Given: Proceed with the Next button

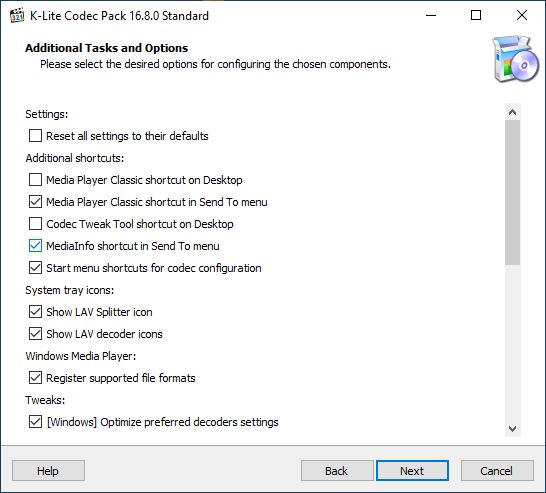Looking at the screenshot, I should (x=412, y=471).
